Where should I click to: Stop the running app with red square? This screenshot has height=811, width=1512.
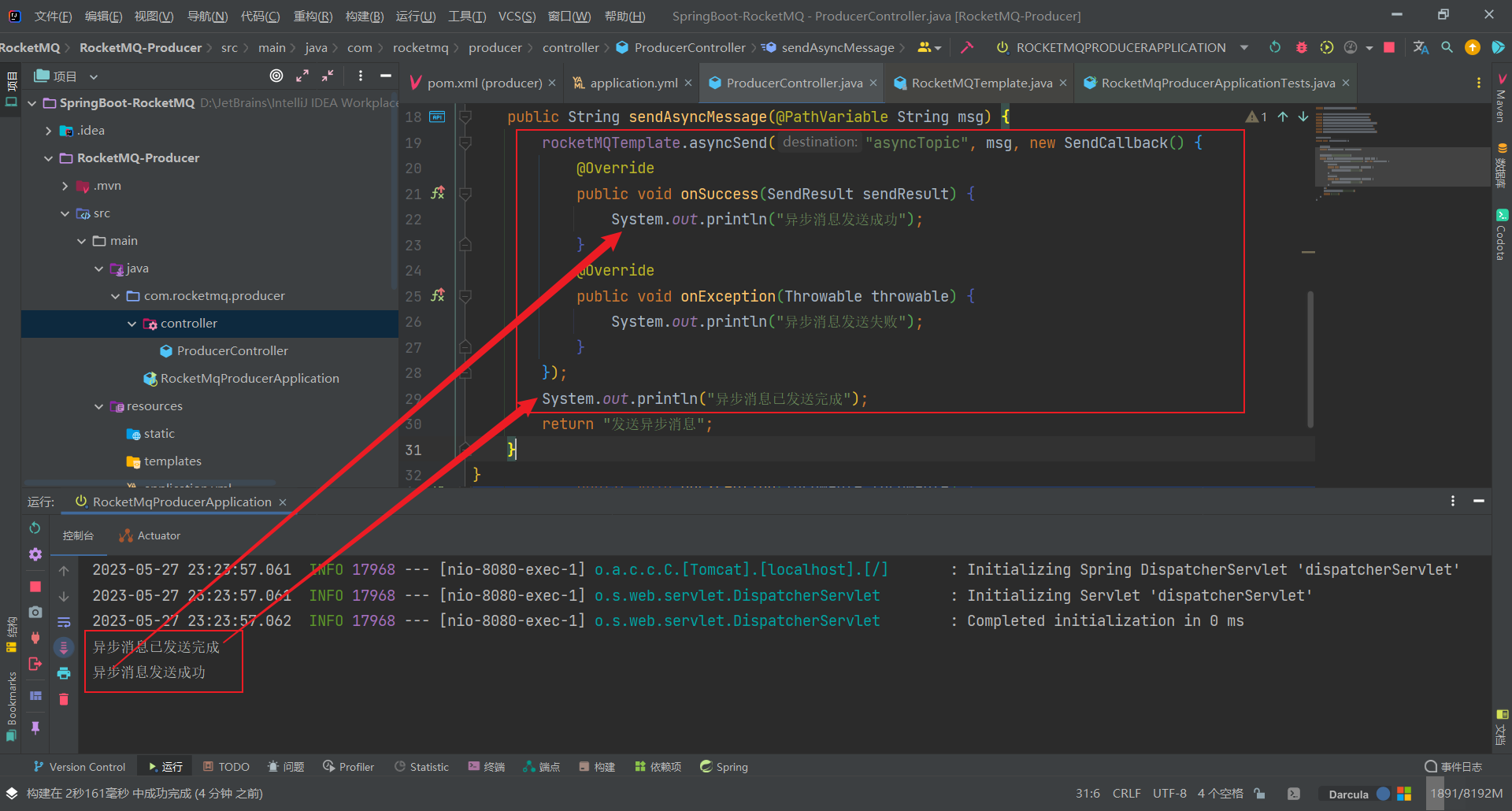tap(1389, 47)
